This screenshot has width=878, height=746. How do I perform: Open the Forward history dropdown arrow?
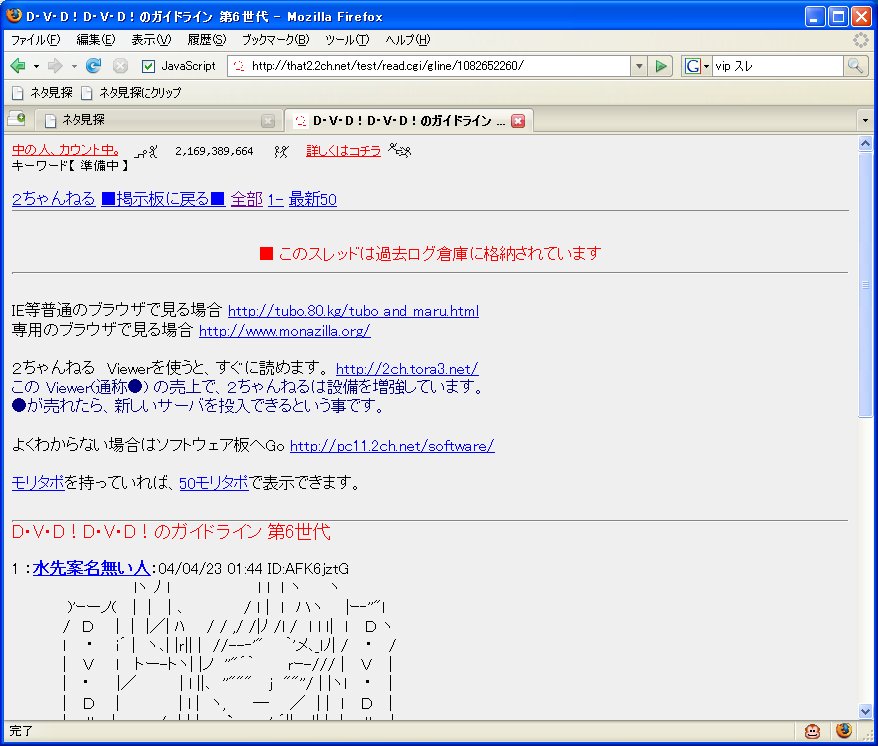pos(74,66)
